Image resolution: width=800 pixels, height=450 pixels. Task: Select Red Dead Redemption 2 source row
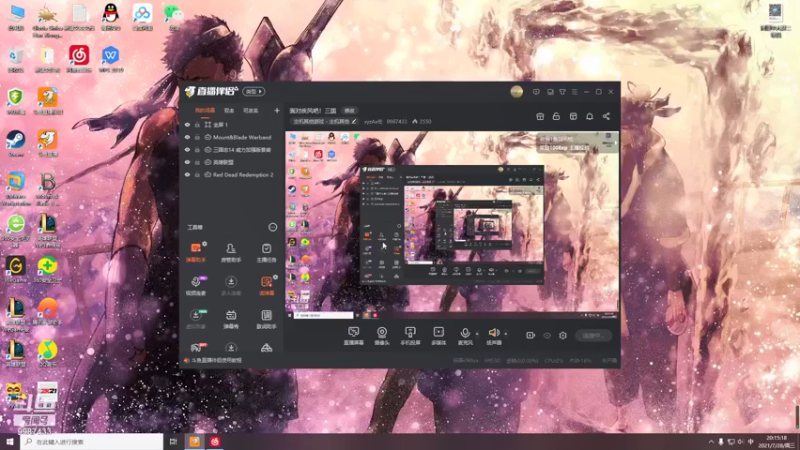coord(232,174)
